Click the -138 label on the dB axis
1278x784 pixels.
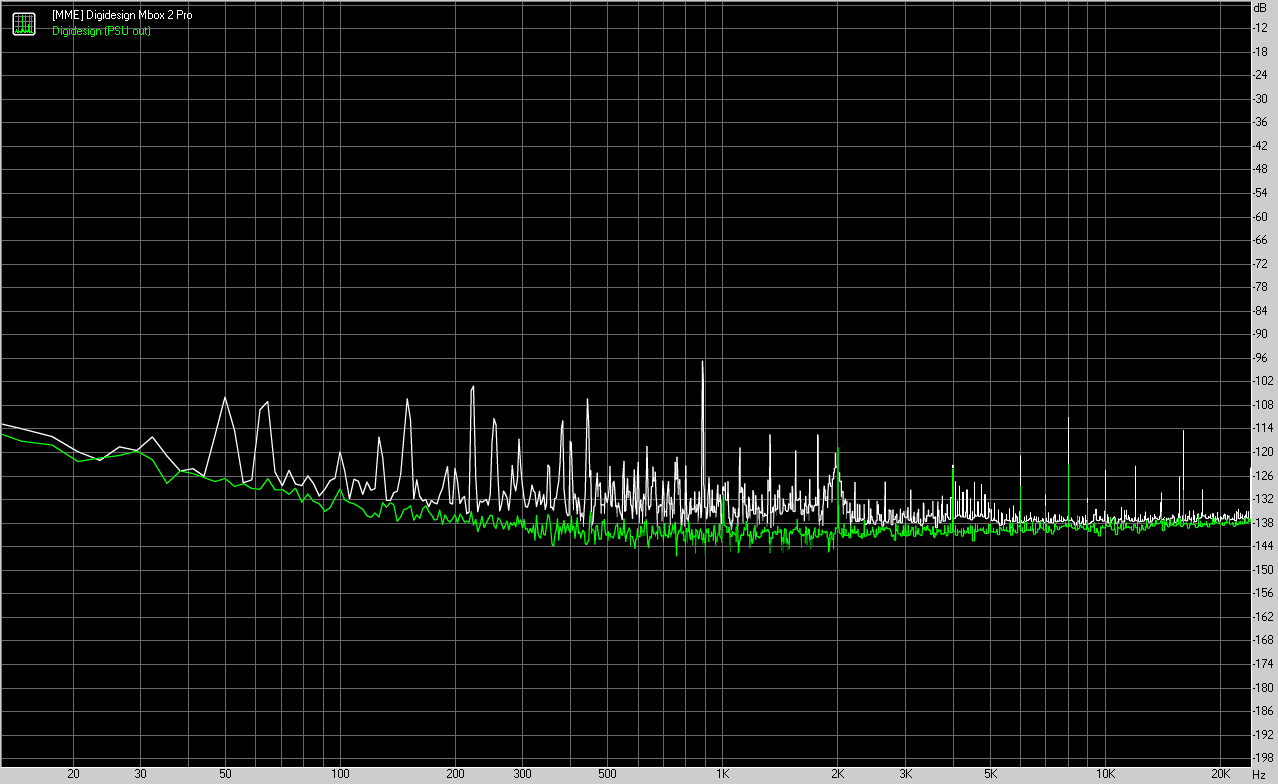1261,522
